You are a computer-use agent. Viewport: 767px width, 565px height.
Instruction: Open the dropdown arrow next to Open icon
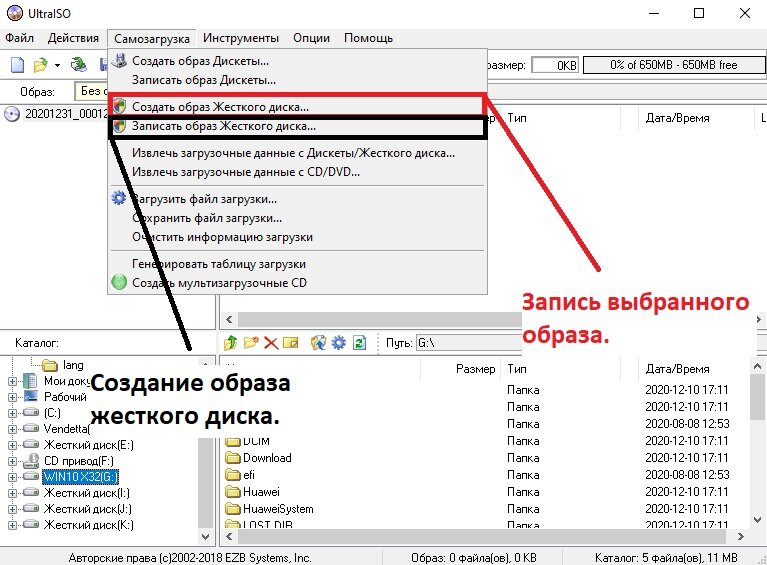[57, 65]
